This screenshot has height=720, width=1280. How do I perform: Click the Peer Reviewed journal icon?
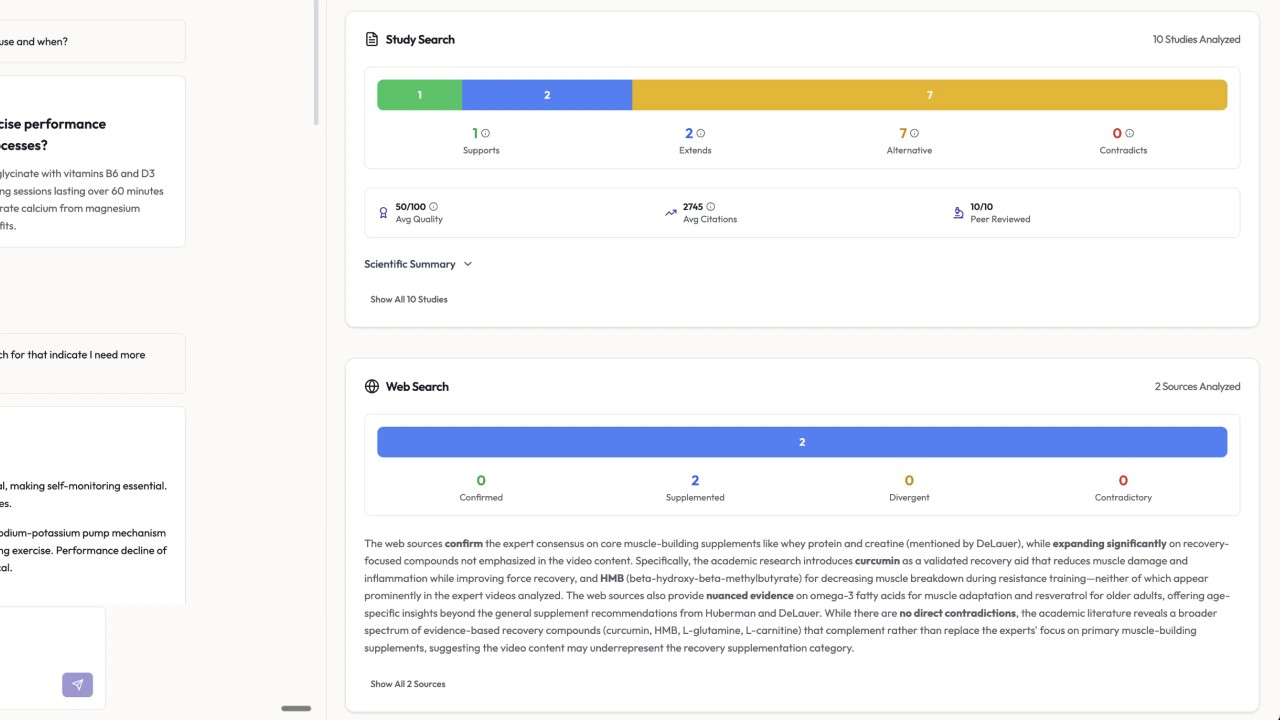click(x=957, y=212)
